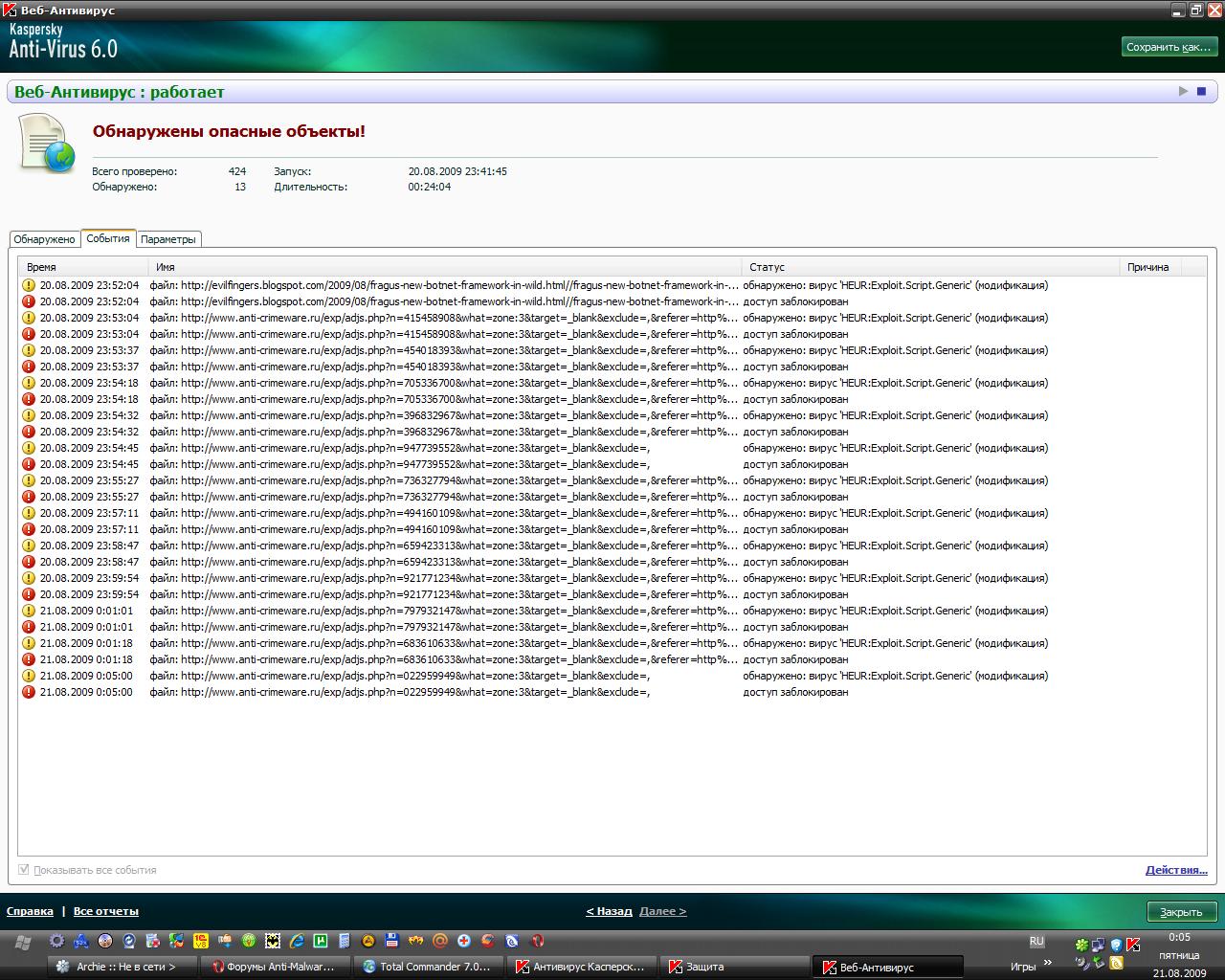Image resolution: width=1225 pixels, height=980 pixels.
Task: Open the Kaspersky icon in the system tray
Action: coord(1133,945)
